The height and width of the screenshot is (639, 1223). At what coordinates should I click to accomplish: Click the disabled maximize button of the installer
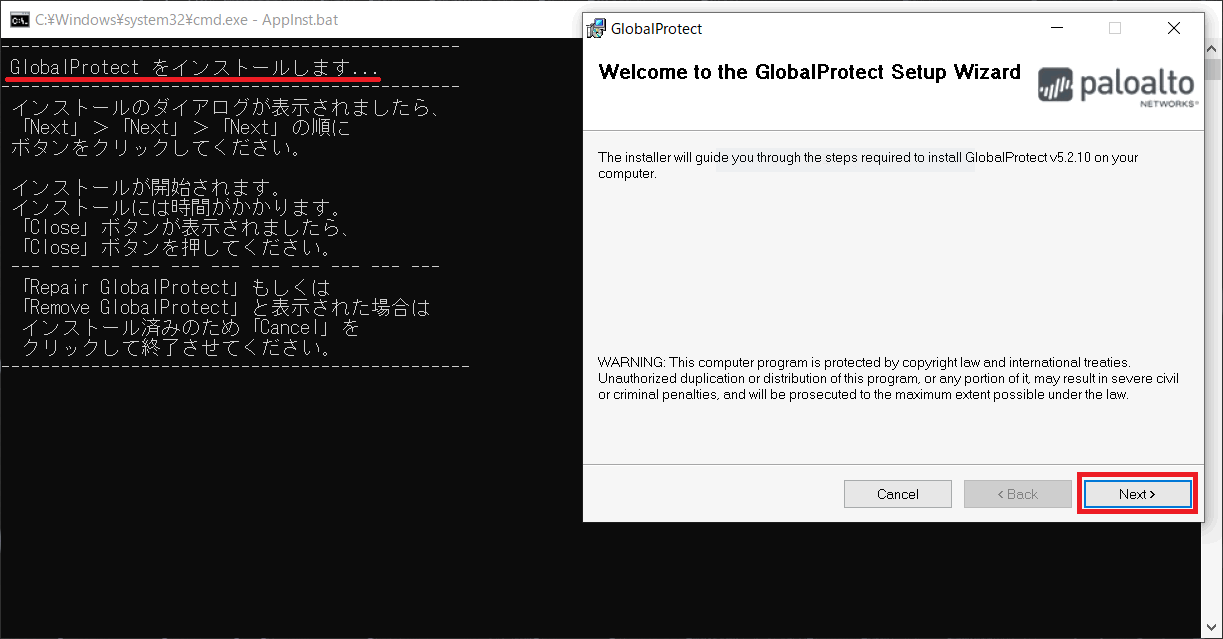[1115, 28]
